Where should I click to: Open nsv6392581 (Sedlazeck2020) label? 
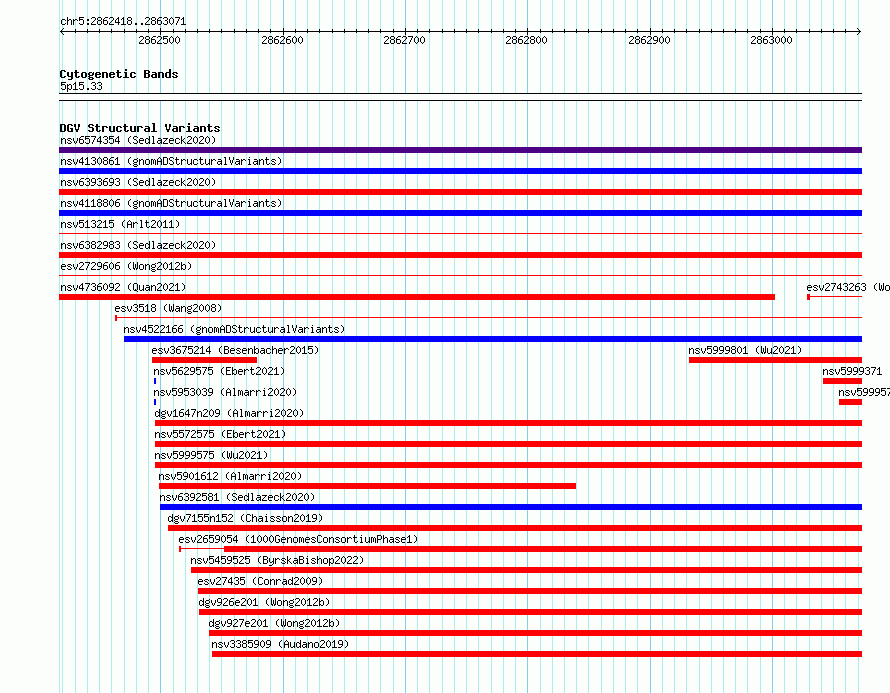tap(237, 497)
